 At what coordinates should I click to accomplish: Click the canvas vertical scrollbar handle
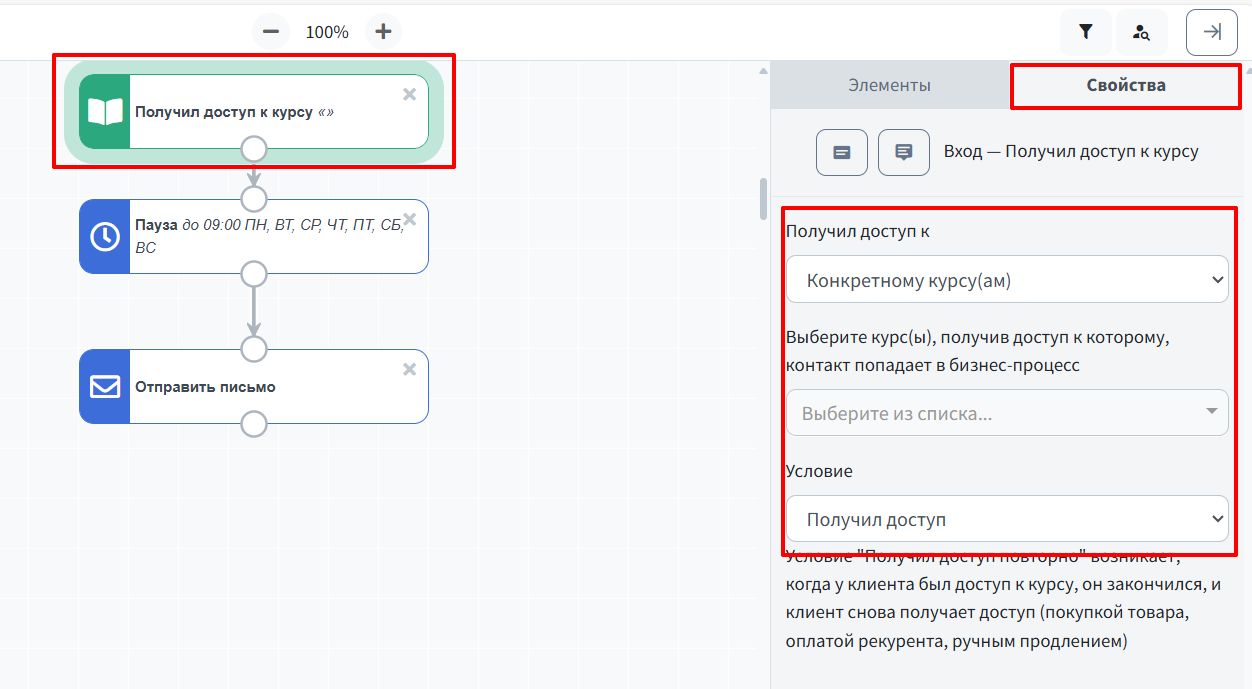[x=765, y=198]
